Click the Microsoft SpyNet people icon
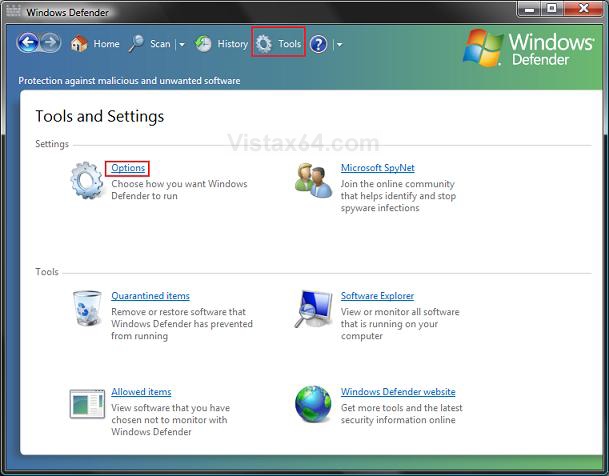The width and height of the screenshot is (609, 476). (x=313, y=180)
